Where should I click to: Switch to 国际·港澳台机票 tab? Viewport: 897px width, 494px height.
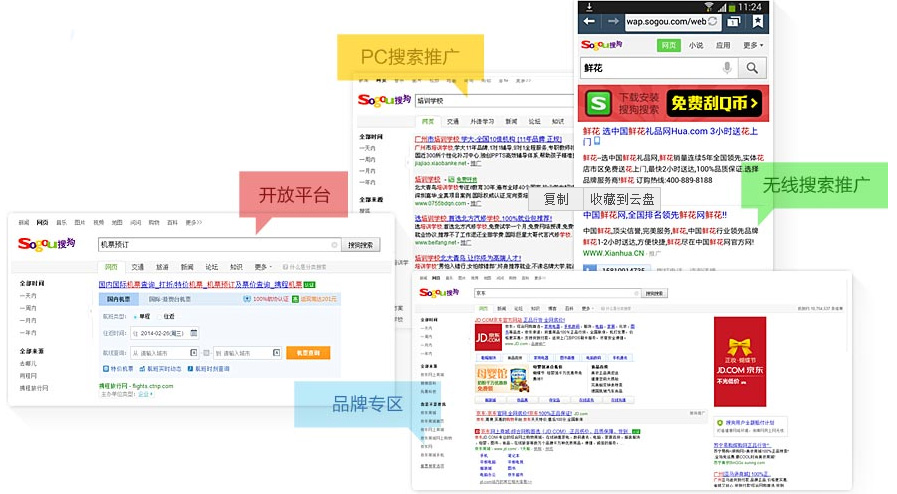pyautogui.click(x=169, y=299)
